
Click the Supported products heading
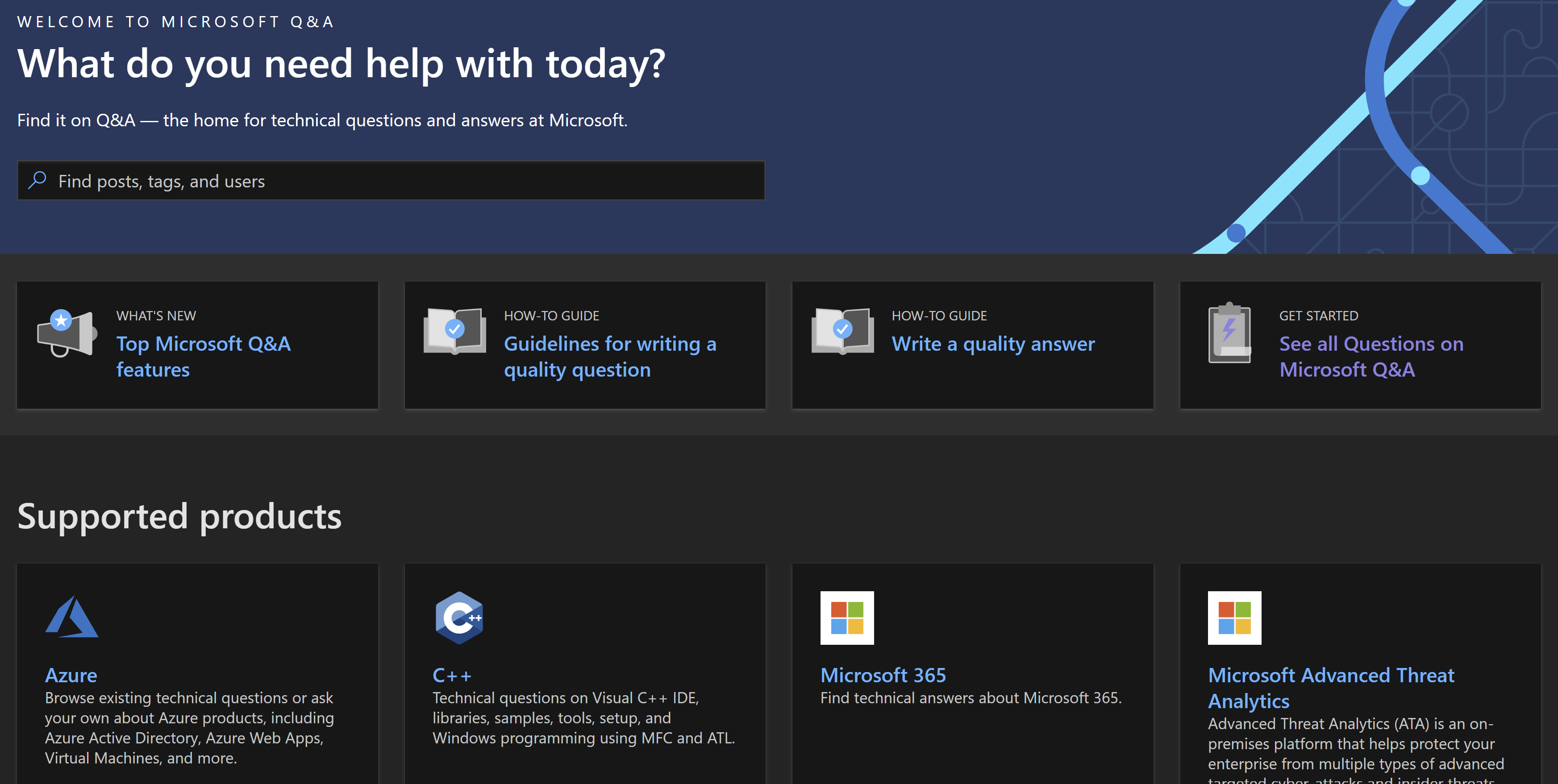pos(179,516)
